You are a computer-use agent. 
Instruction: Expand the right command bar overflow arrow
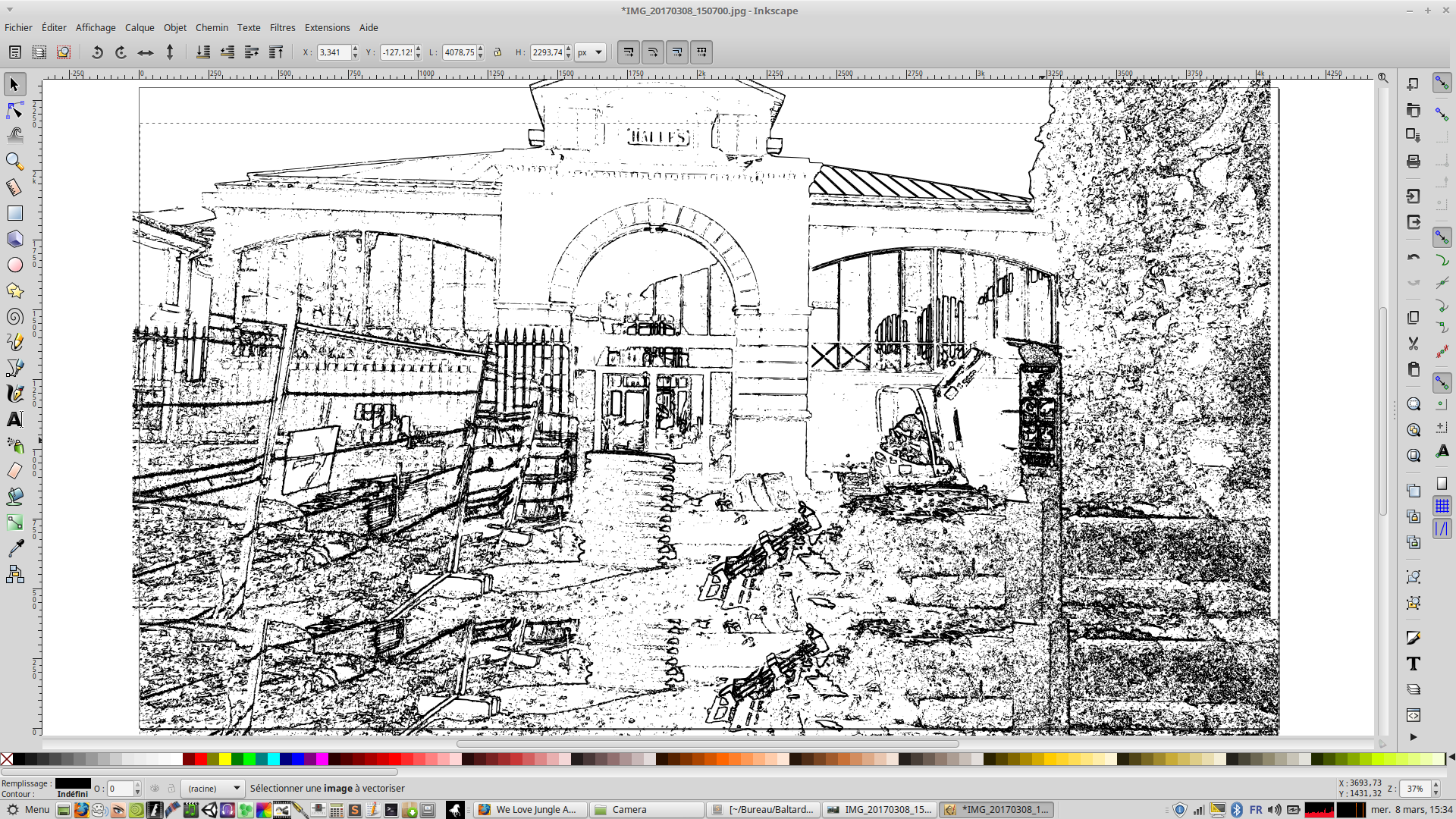[1413, 737]
